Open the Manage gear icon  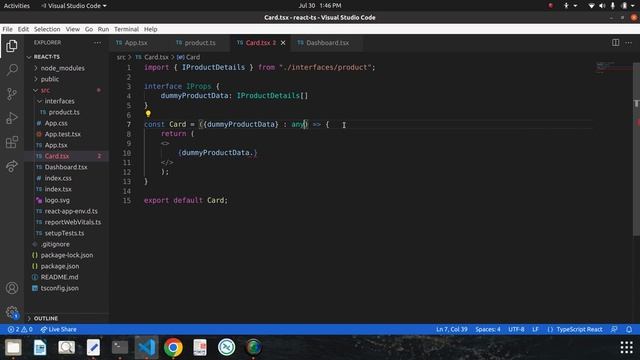coord(12,313)
